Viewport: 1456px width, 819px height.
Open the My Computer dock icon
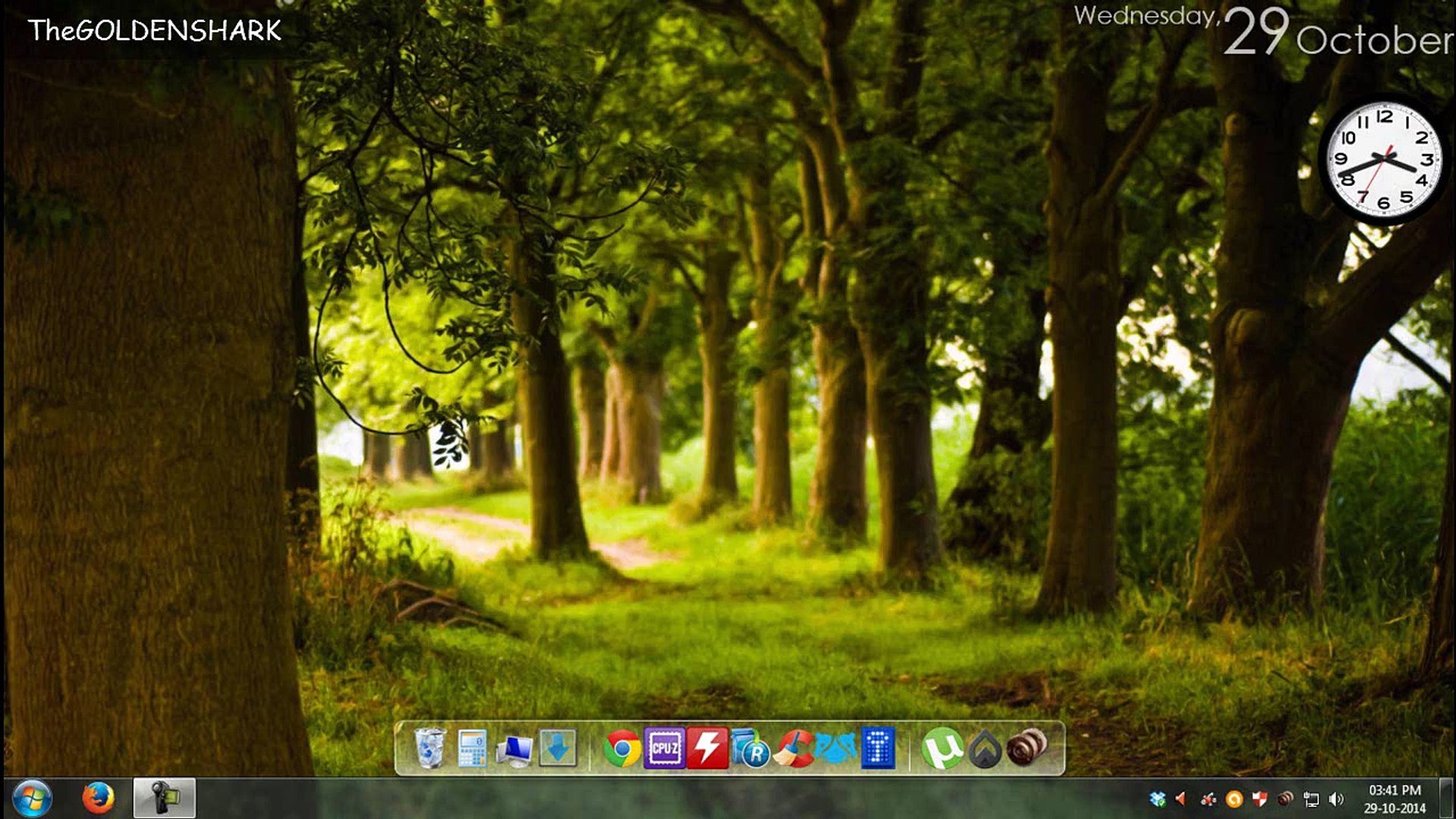point(515,750)
